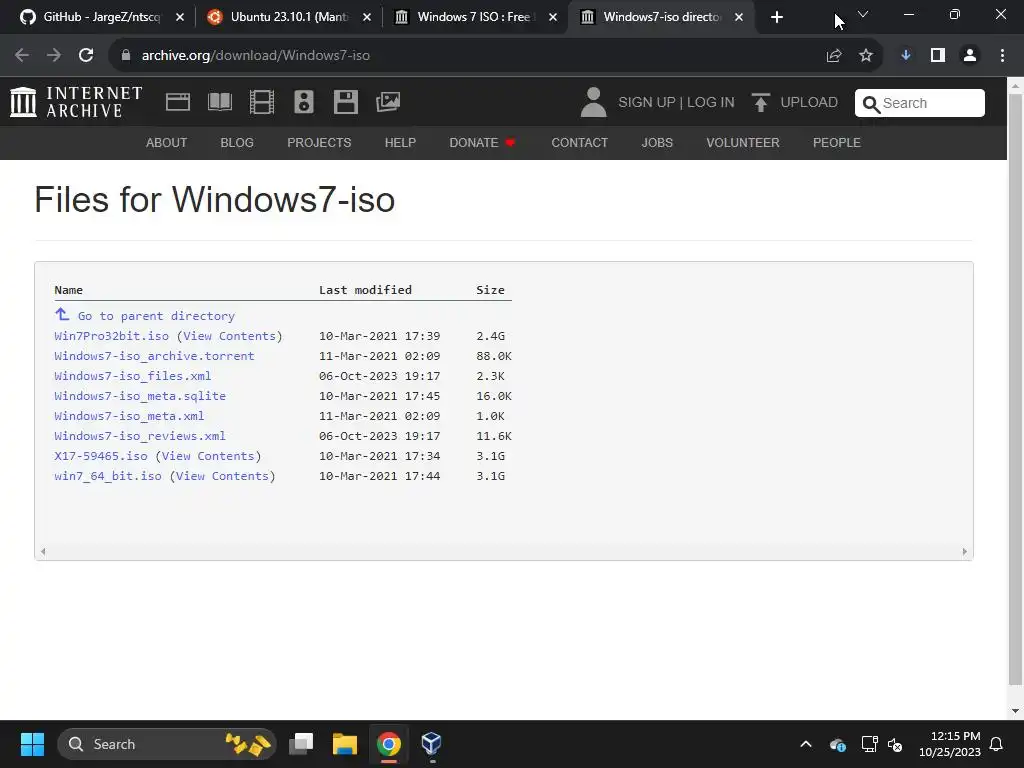Open Chrome three-dot menu
1024x768 pixels.
(x=1002, y=56)
